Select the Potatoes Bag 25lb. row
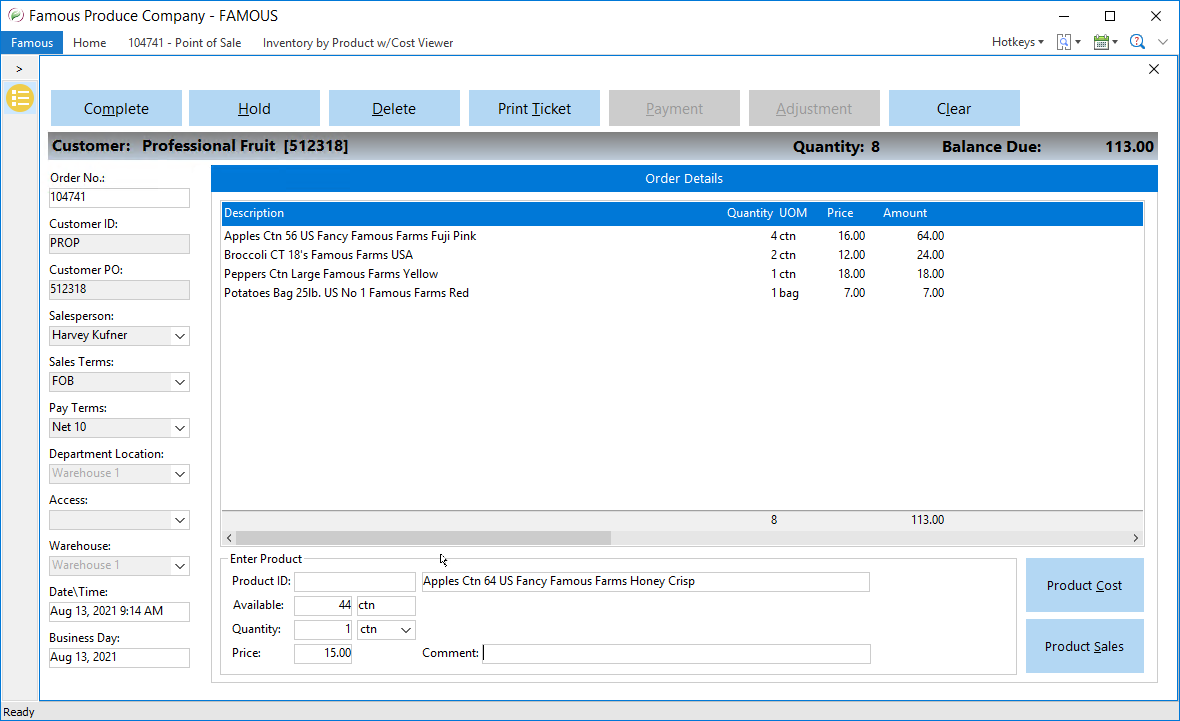 click(x=682, y=293)
